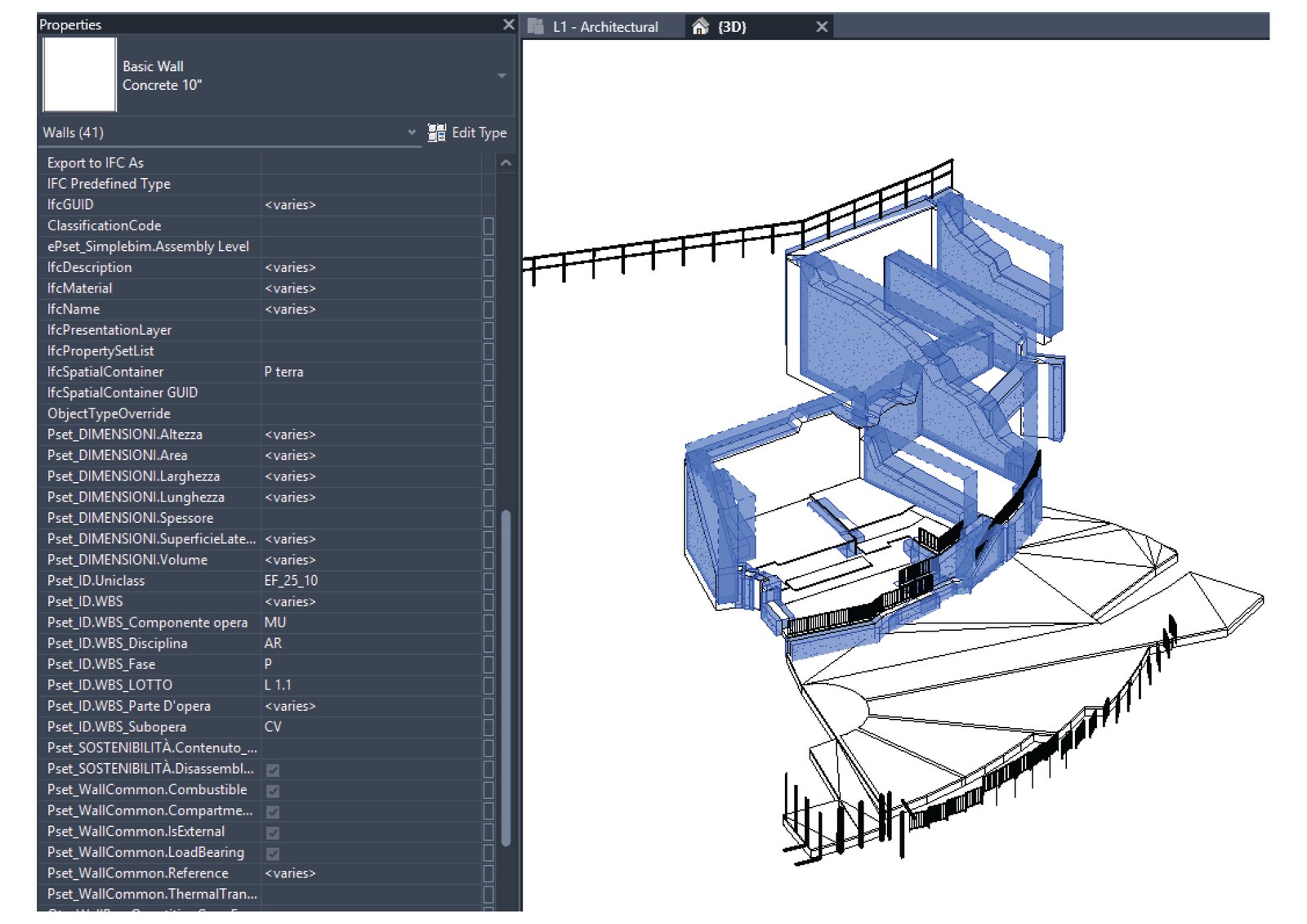Toggle Pset_WallCommon.LoadBearing checkbox
Viewport: 1307px width, 924px height.
click(273, 854)
